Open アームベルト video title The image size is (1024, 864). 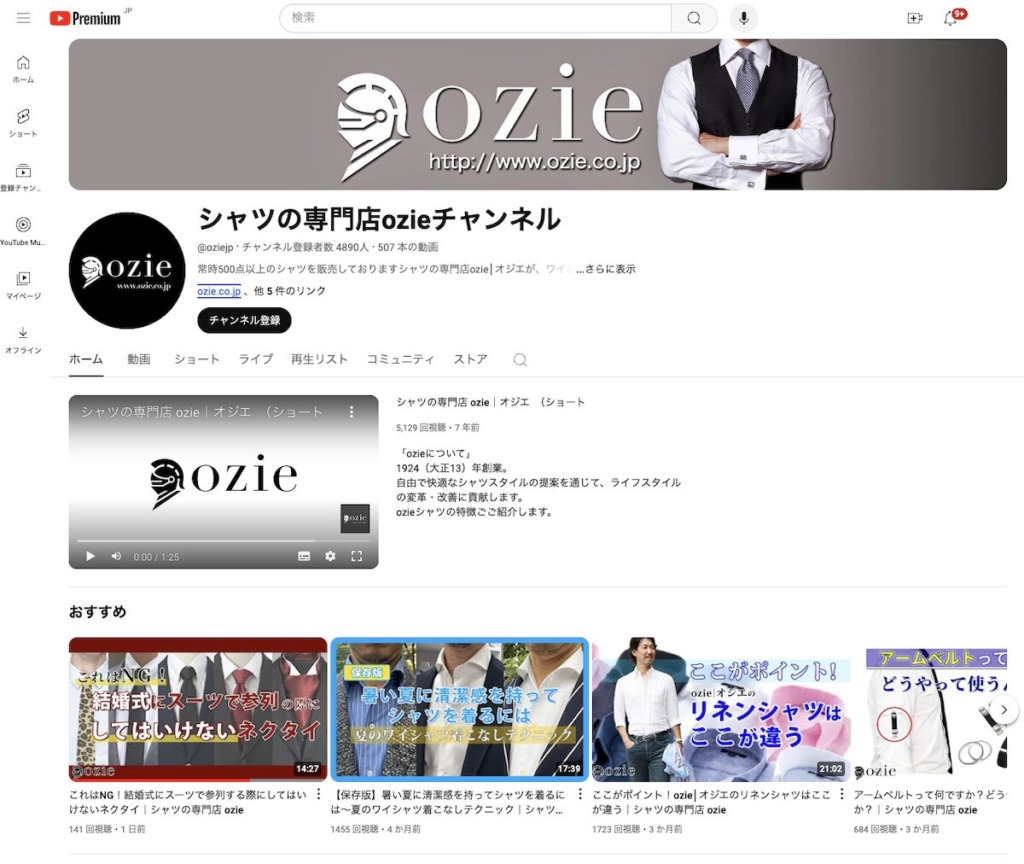tap(929, 802)
